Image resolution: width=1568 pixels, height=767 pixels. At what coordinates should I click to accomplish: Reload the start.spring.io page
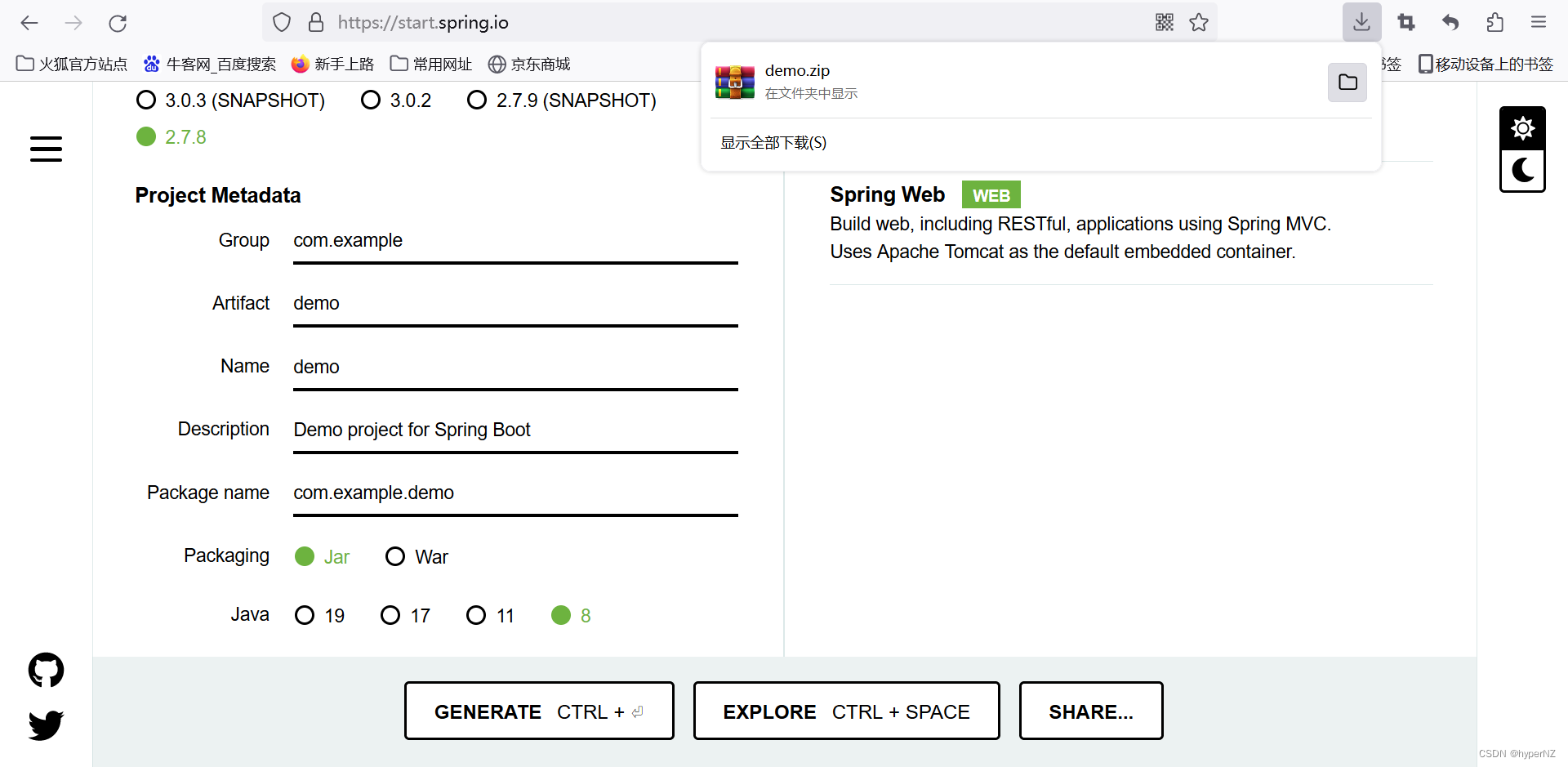(118, 23)
